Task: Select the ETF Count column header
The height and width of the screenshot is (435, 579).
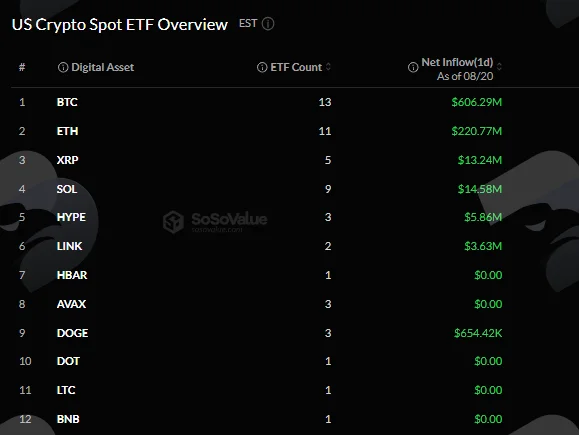Action: point(296,67)
